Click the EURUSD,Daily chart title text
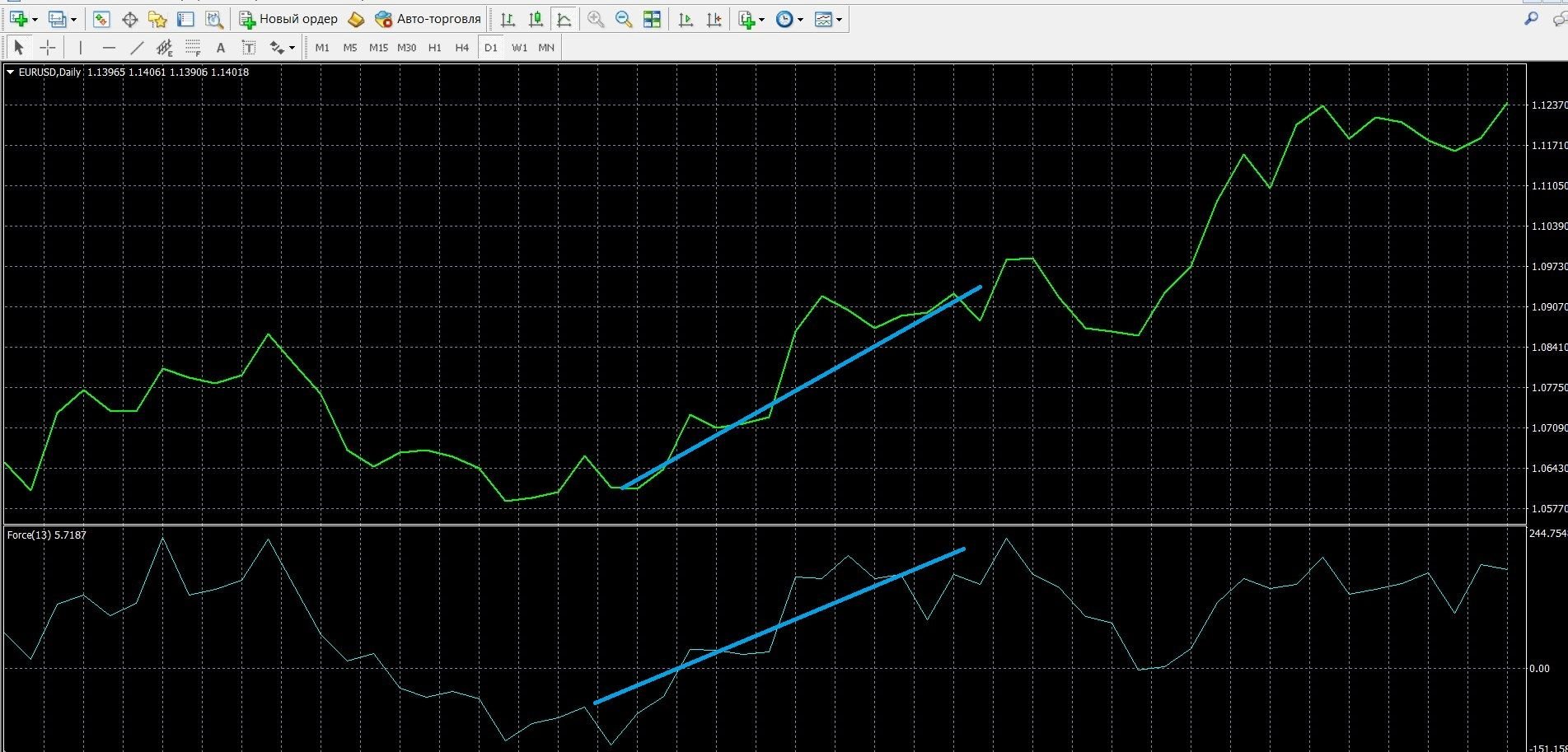Viewport: 1568px width, 752px height. [49, 72]
